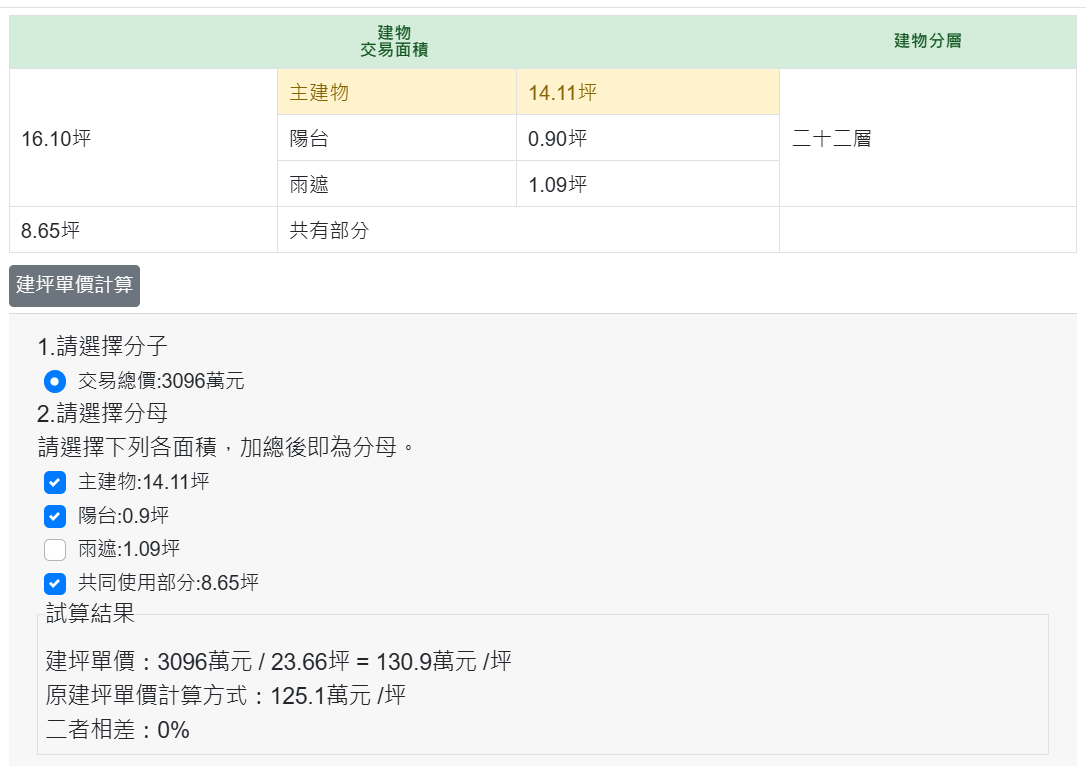The image size is (1086, 766).
Task: Click the highlighted 14.11坪 table cell
Action: 562,93
